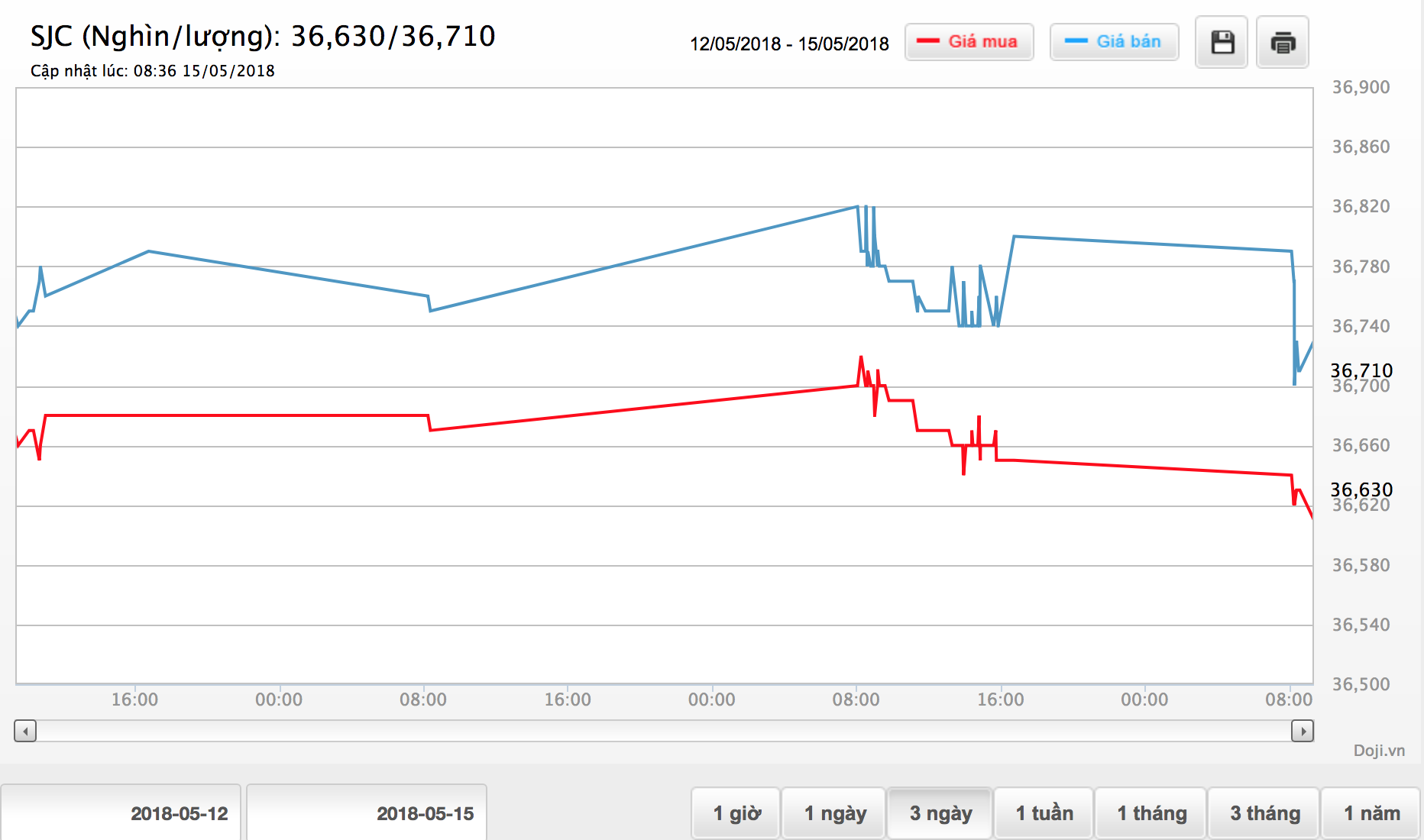The image size is (1424, 840).
Task: Click the save chart floppy disk icon
Action: click(1222, 42)
